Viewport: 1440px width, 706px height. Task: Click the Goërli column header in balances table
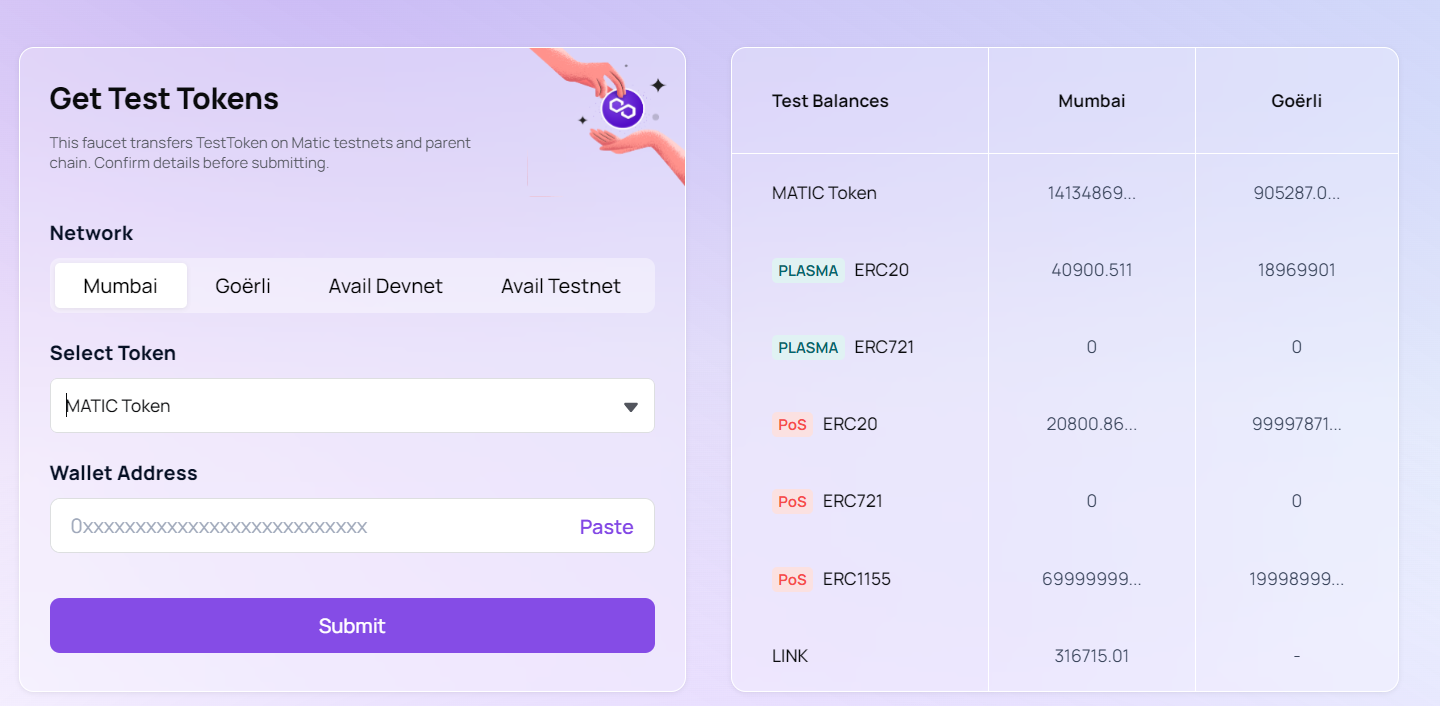1296,101
